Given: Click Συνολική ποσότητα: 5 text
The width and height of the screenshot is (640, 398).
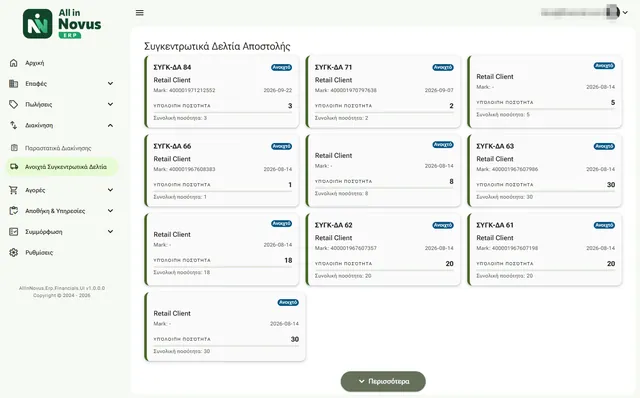Looking at the screenshot, I should (503, 115).
